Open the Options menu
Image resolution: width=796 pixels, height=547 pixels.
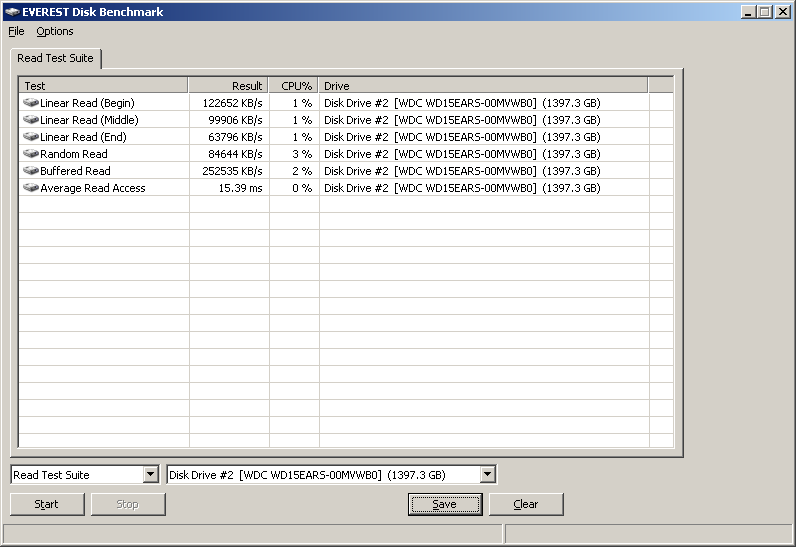click(55, 31)
